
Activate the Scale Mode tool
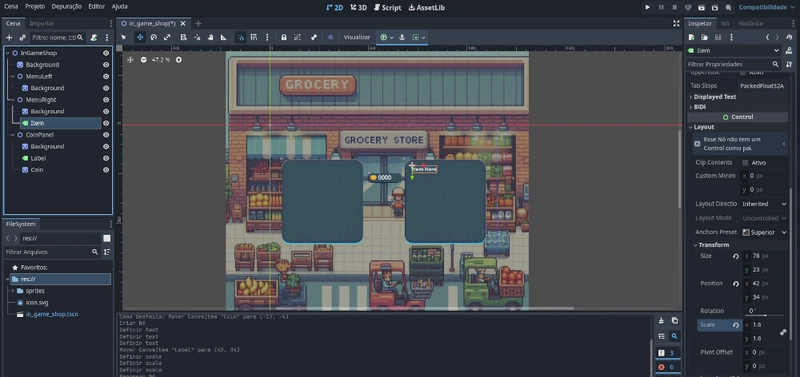click(167, 37)
